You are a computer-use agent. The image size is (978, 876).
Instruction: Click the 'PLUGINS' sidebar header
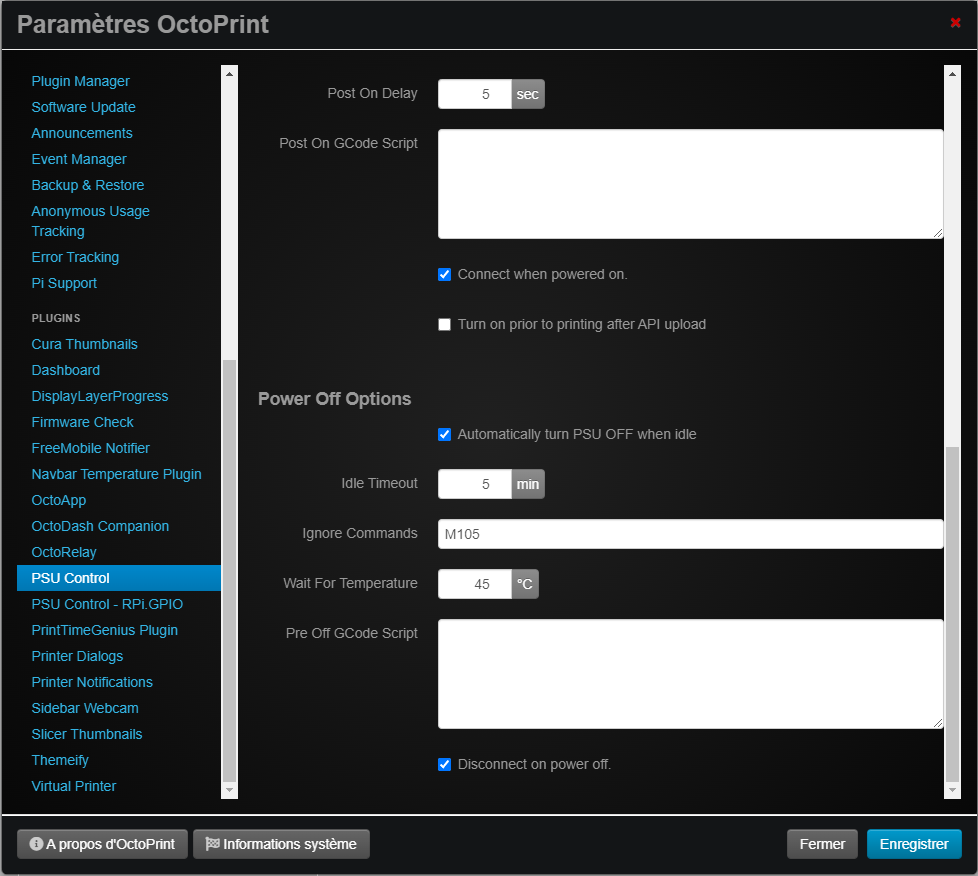(56, 318)
